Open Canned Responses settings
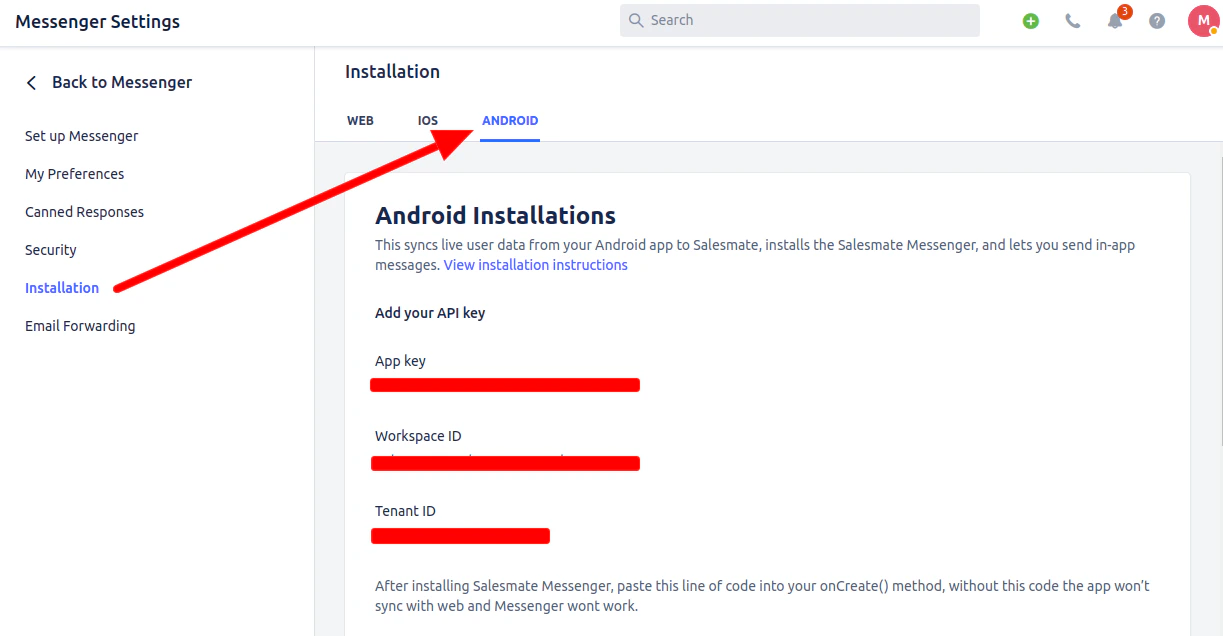1223x636 pixels. [85, 212]
